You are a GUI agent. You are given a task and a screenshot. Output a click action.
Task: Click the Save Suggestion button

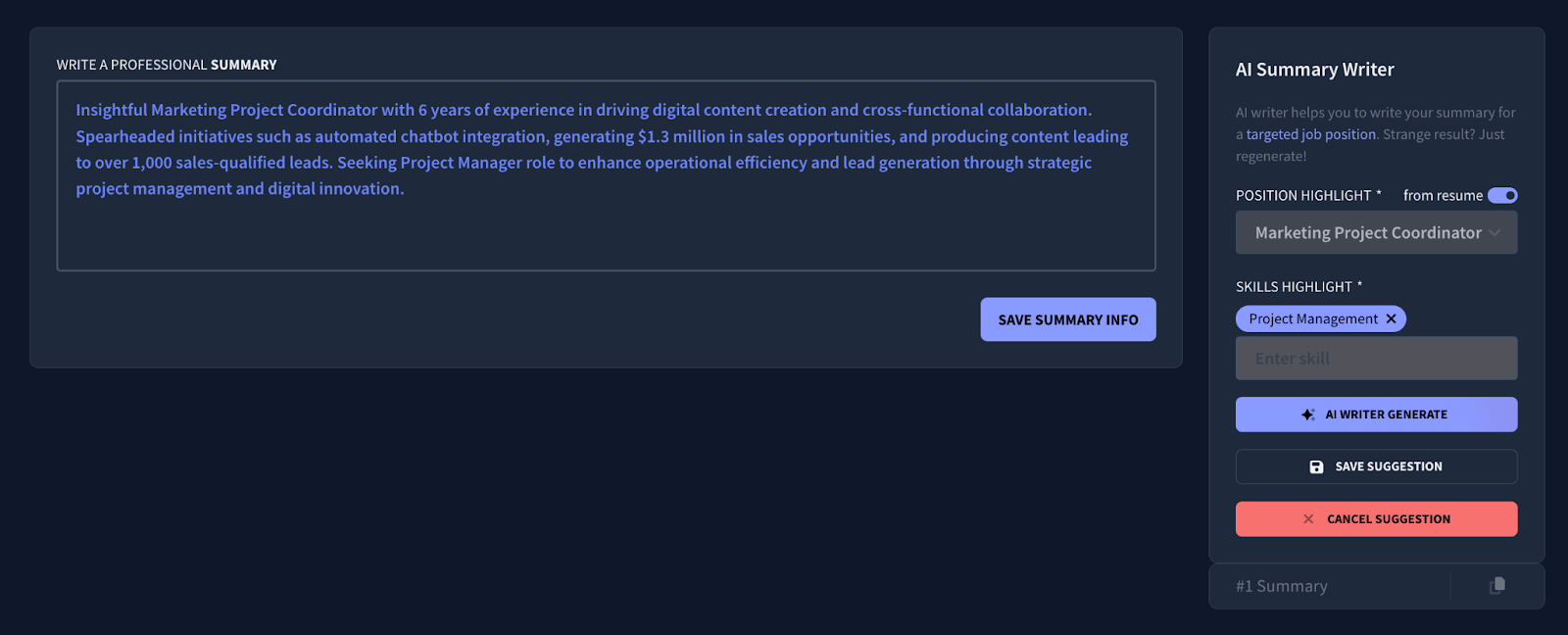pyautogui.click(x=1376, y=466)
